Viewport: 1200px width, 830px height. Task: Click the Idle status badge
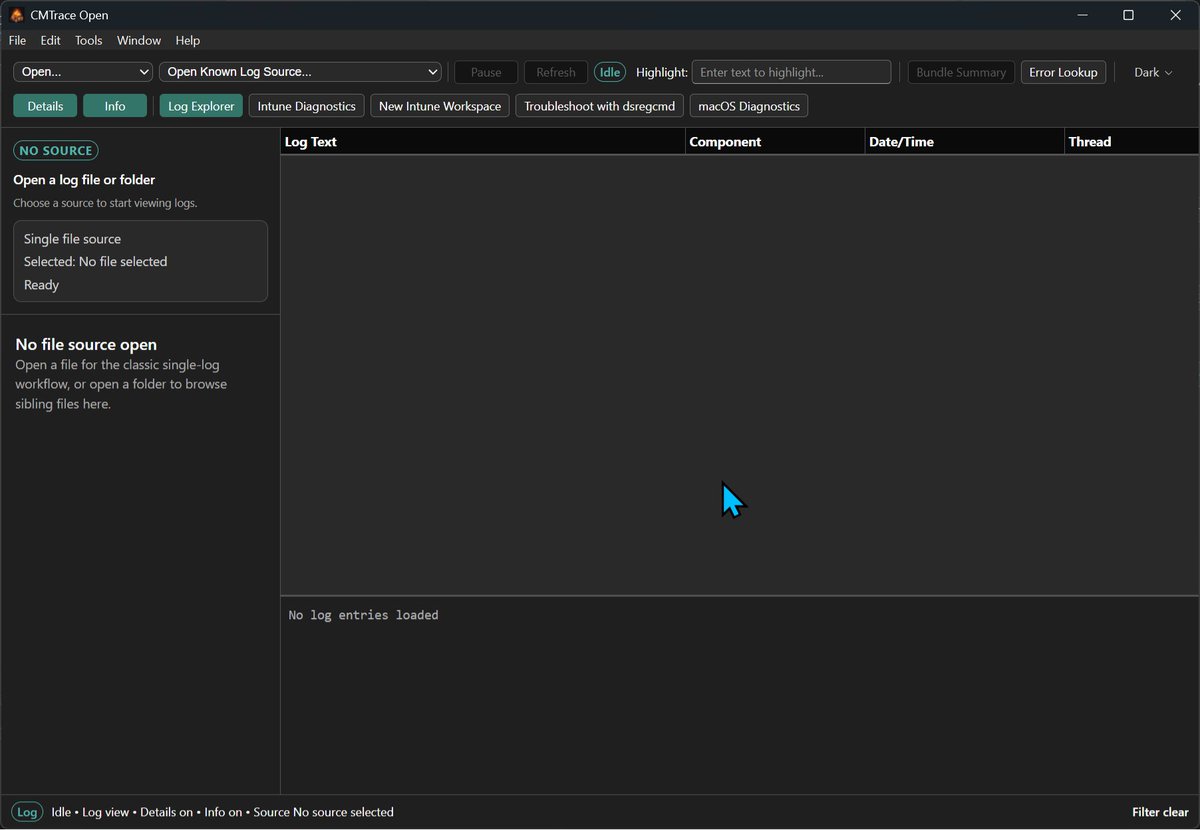click(610, 72)
